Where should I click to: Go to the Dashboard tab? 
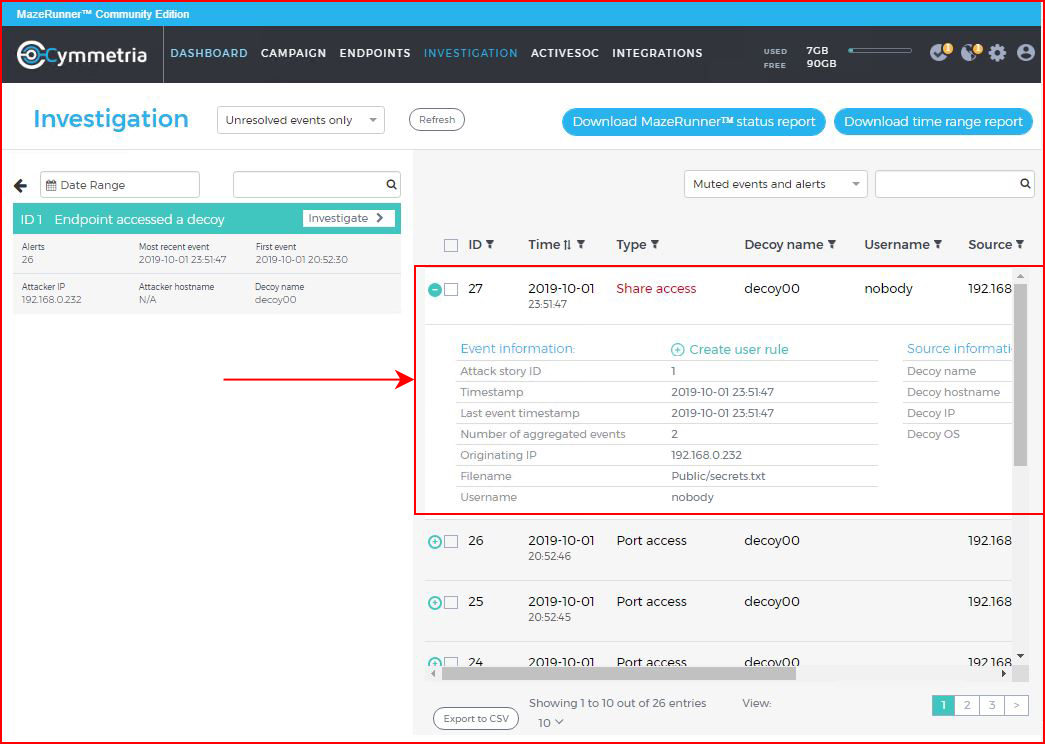click(x=209, y=53)
